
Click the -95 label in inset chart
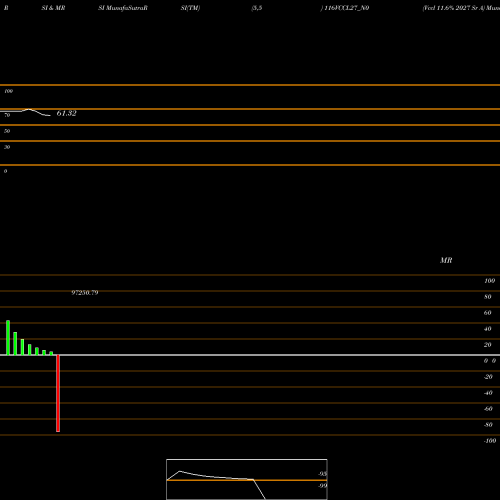pos(322,474)
